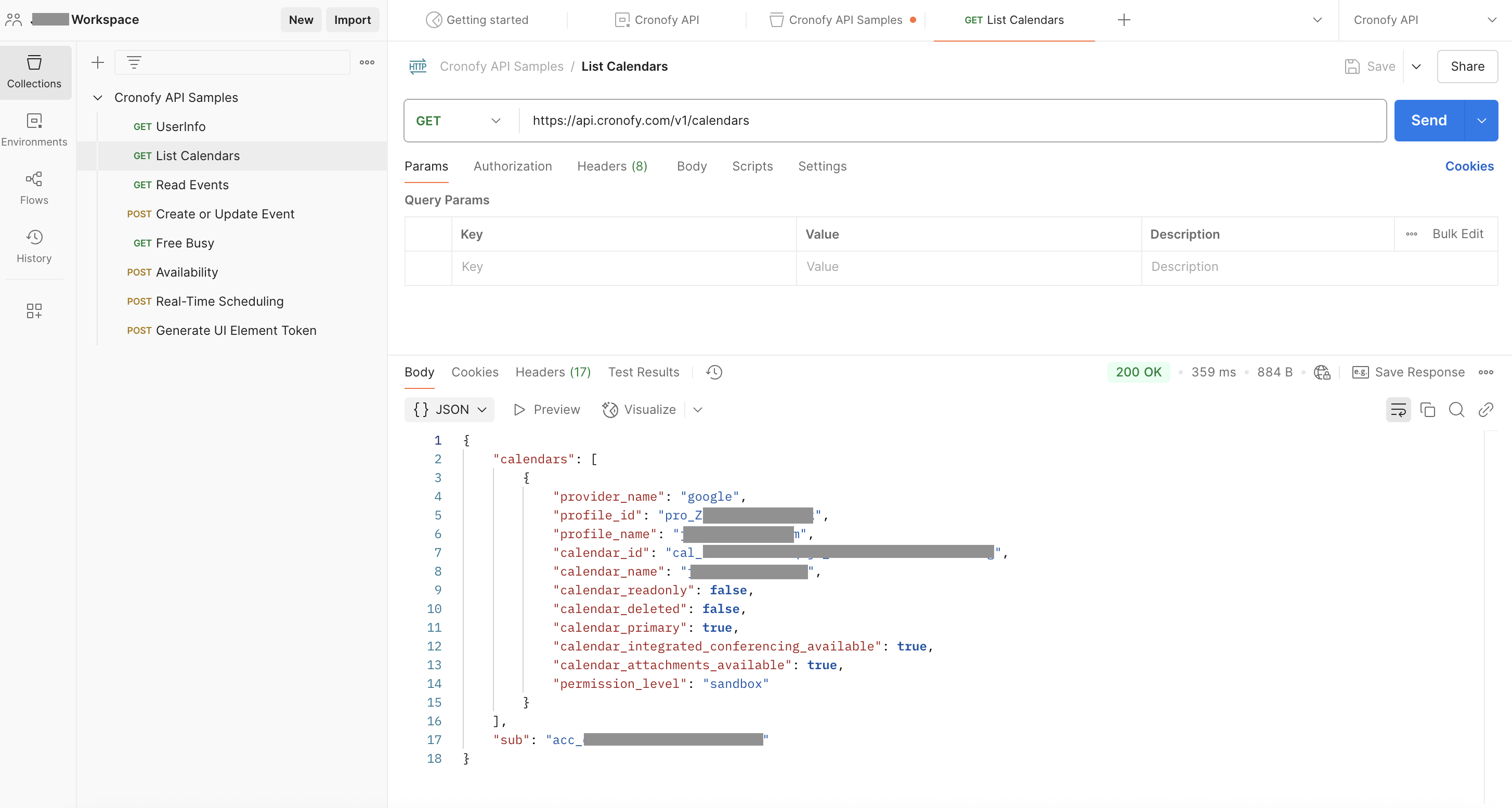Open the GET method dropdown
1512x808 pixels.
(459, 121)
